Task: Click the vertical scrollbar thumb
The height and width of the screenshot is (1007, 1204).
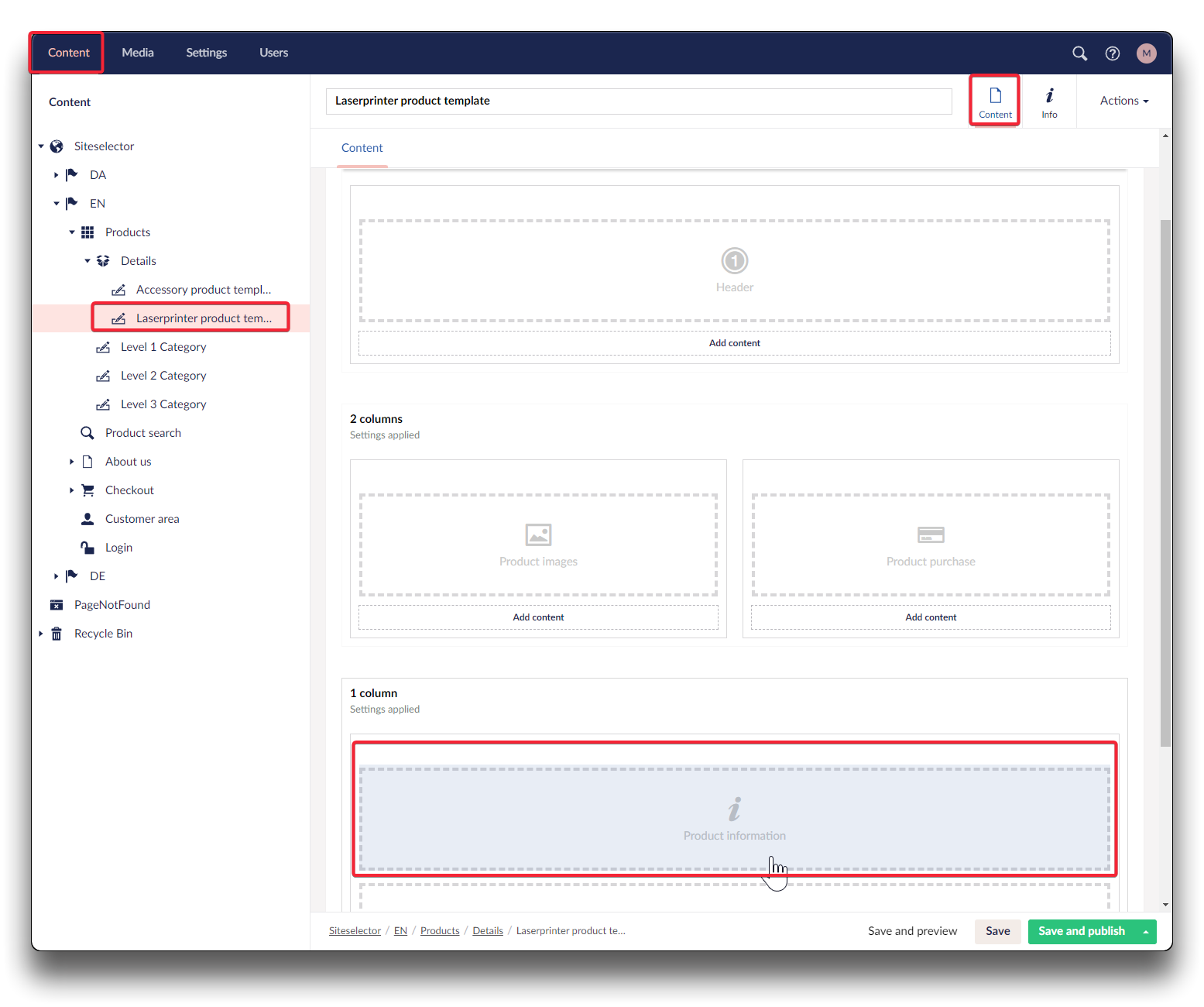Action: [x=1165, y=480]
